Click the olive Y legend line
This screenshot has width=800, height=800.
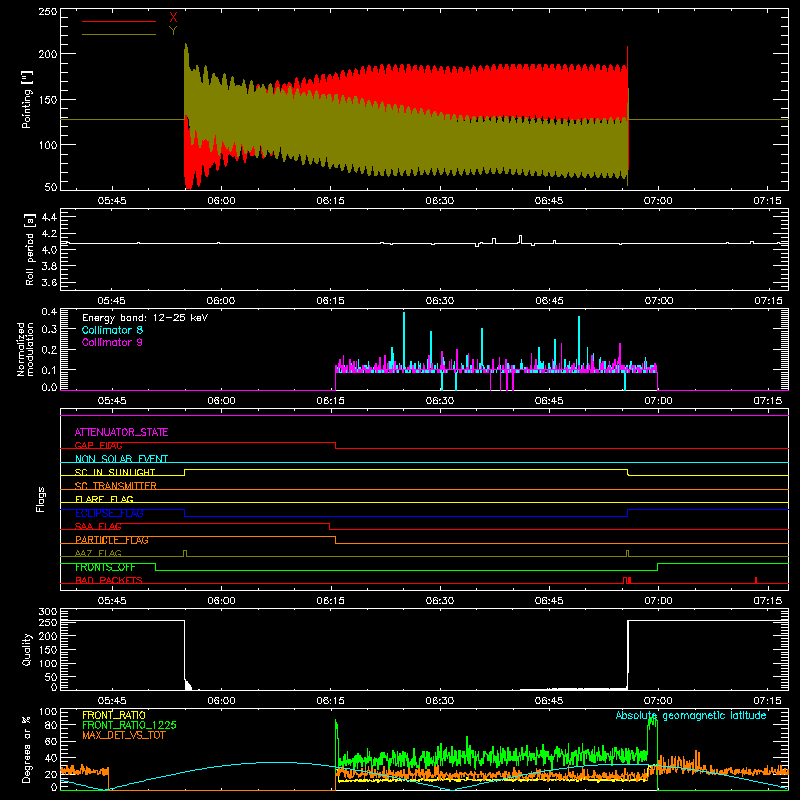click(118, 34)
